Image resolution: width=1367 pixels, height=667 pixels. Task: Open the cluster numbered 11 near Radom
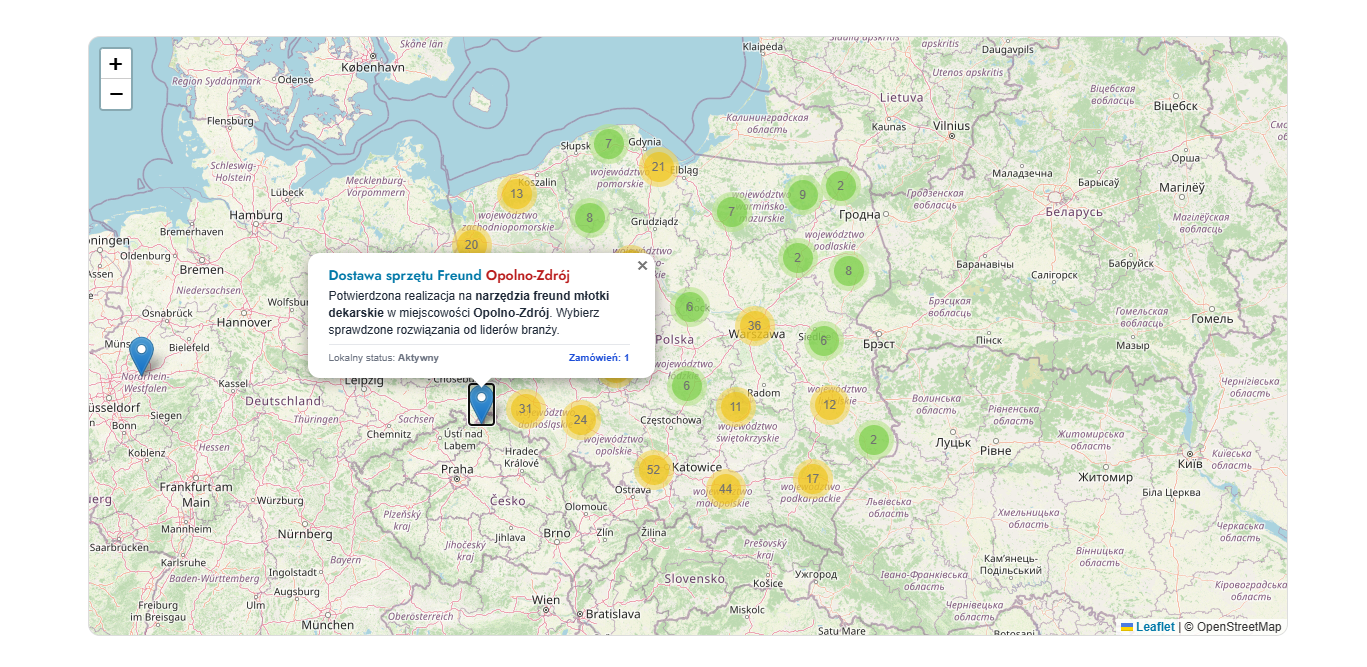[x=735, y=406]
